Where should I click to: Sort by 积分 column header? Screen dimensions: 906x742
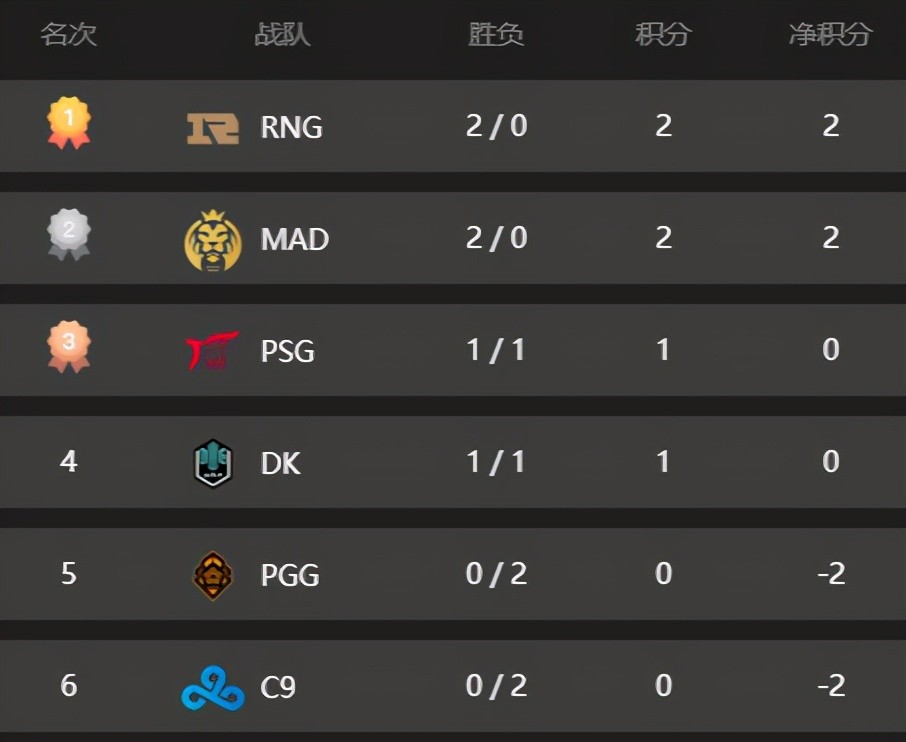tap(663, 35)
